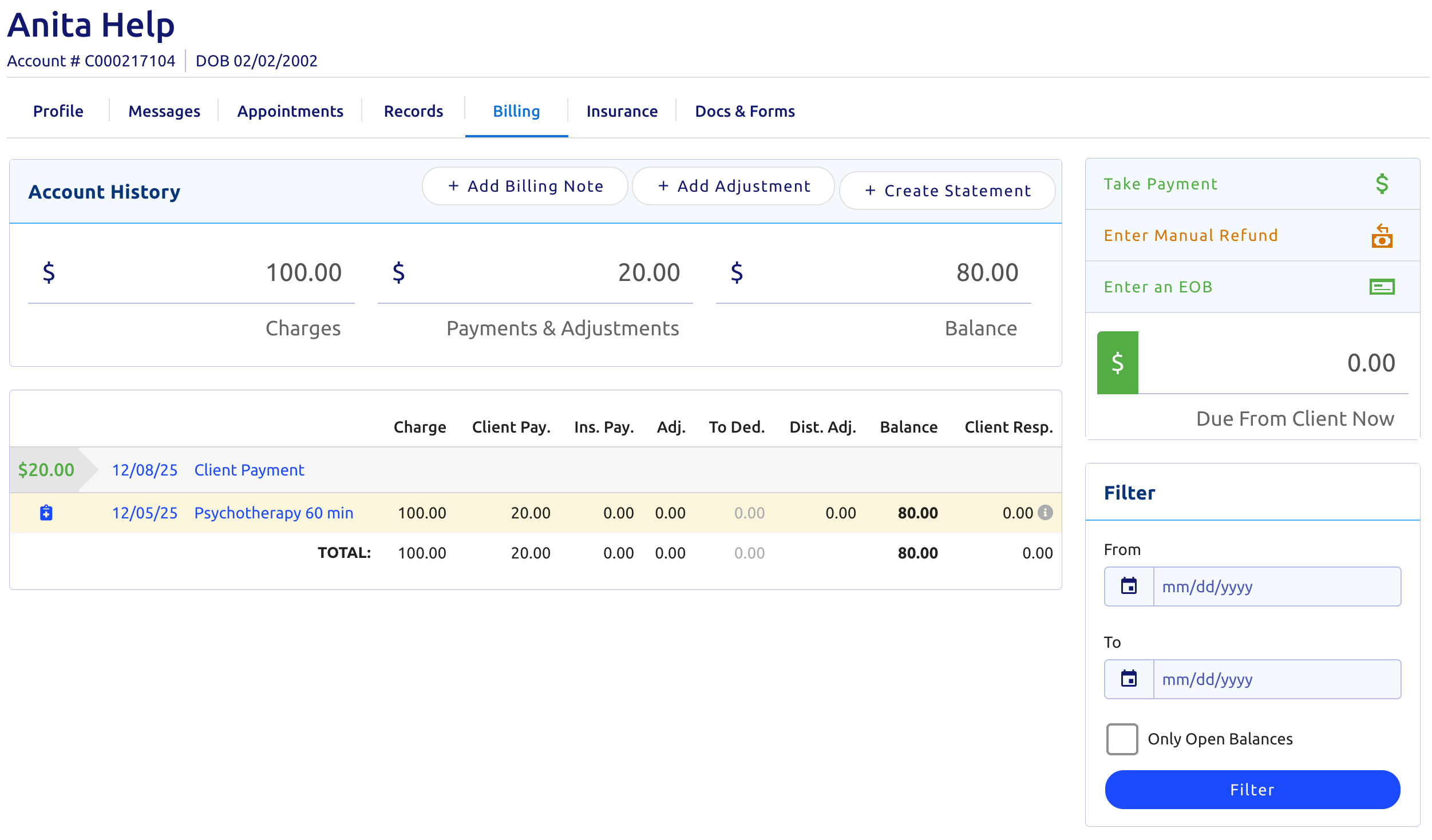Open the From date calendar icon

coord(1129,587)
